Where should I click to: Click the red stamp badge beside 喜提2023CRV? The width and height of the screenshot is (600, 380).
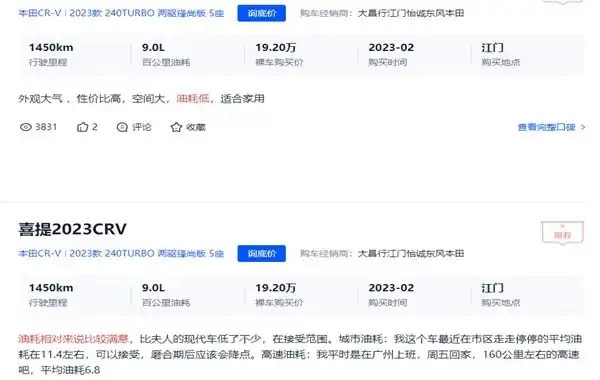tap(562, 232)
